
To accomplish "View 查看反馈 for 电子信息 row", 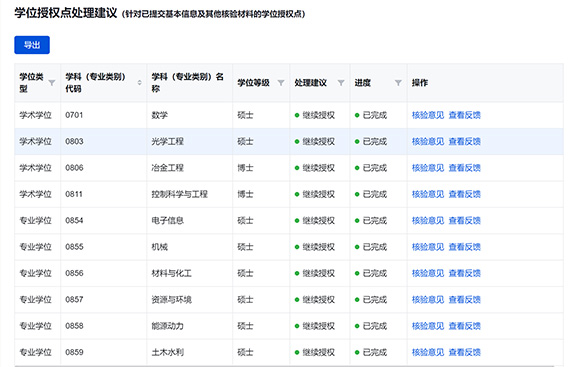I will [465, 221].
